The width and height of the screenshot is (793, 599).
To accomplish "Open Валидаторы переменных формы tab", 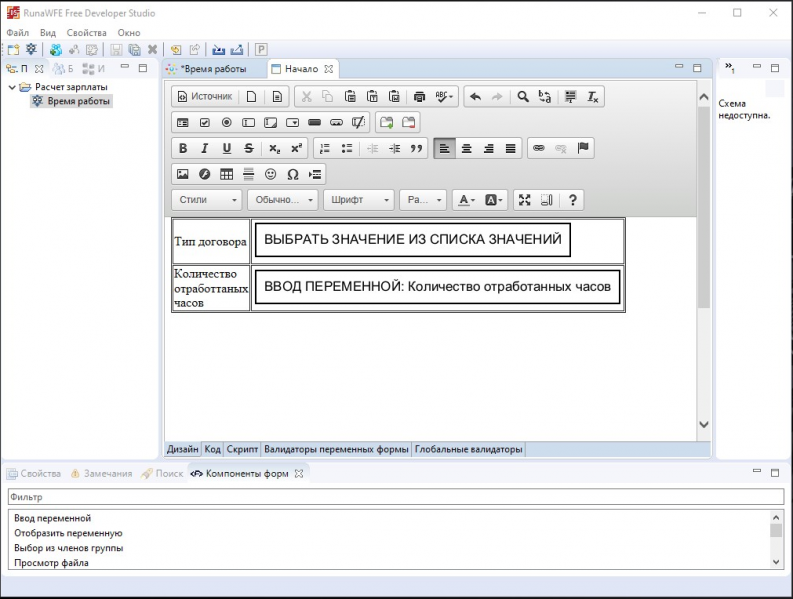I will tap(336, 449).
